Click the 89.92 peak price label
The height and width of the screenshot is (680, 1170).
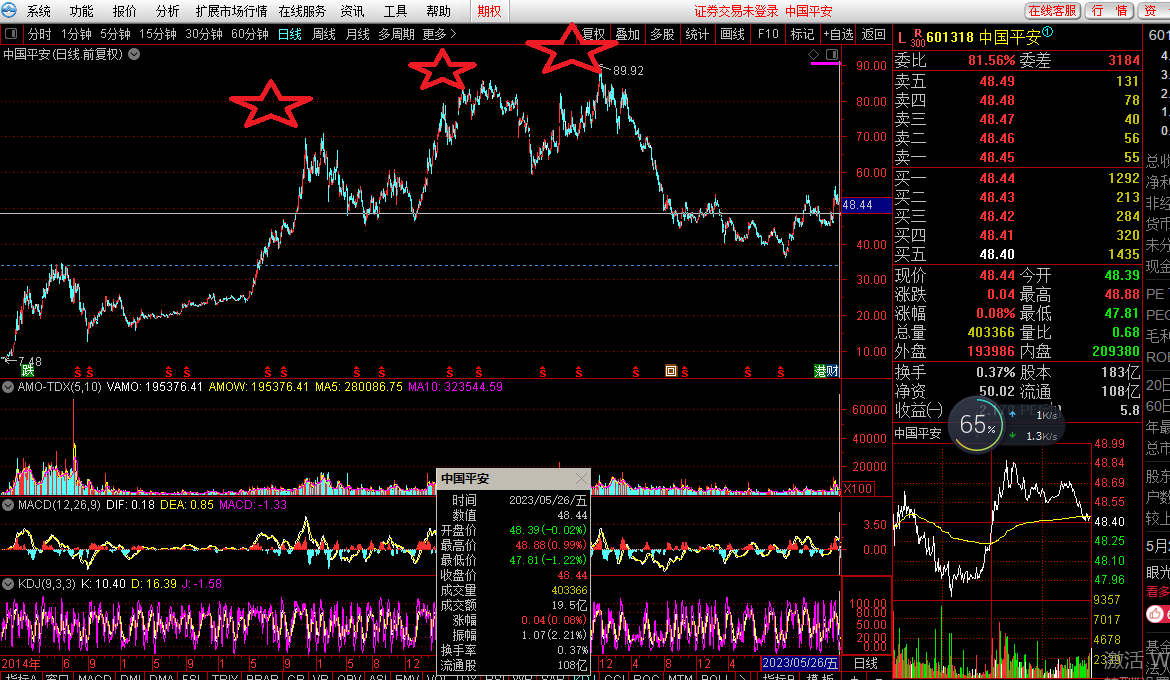(628, 70)
